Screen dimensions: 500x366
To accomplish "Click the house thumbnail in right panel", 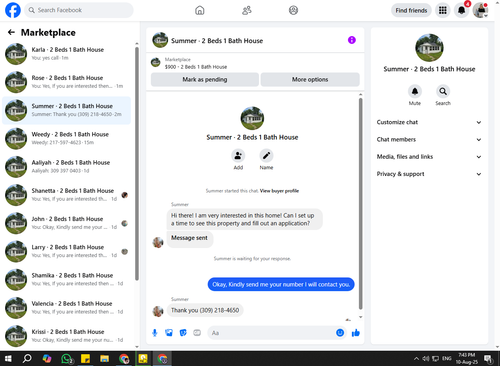I will [429, 48].
